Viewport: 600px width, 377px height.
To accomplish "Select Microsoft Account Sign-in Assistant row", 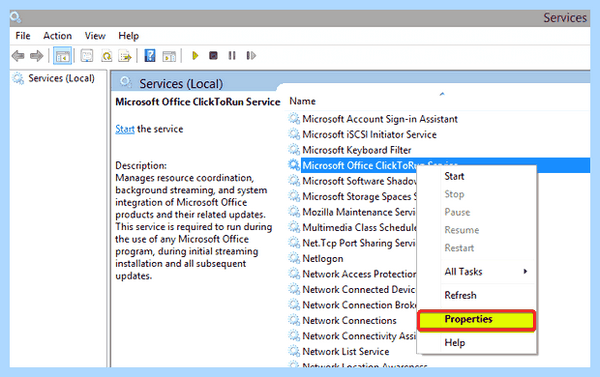I will click(x=380, y=119).
